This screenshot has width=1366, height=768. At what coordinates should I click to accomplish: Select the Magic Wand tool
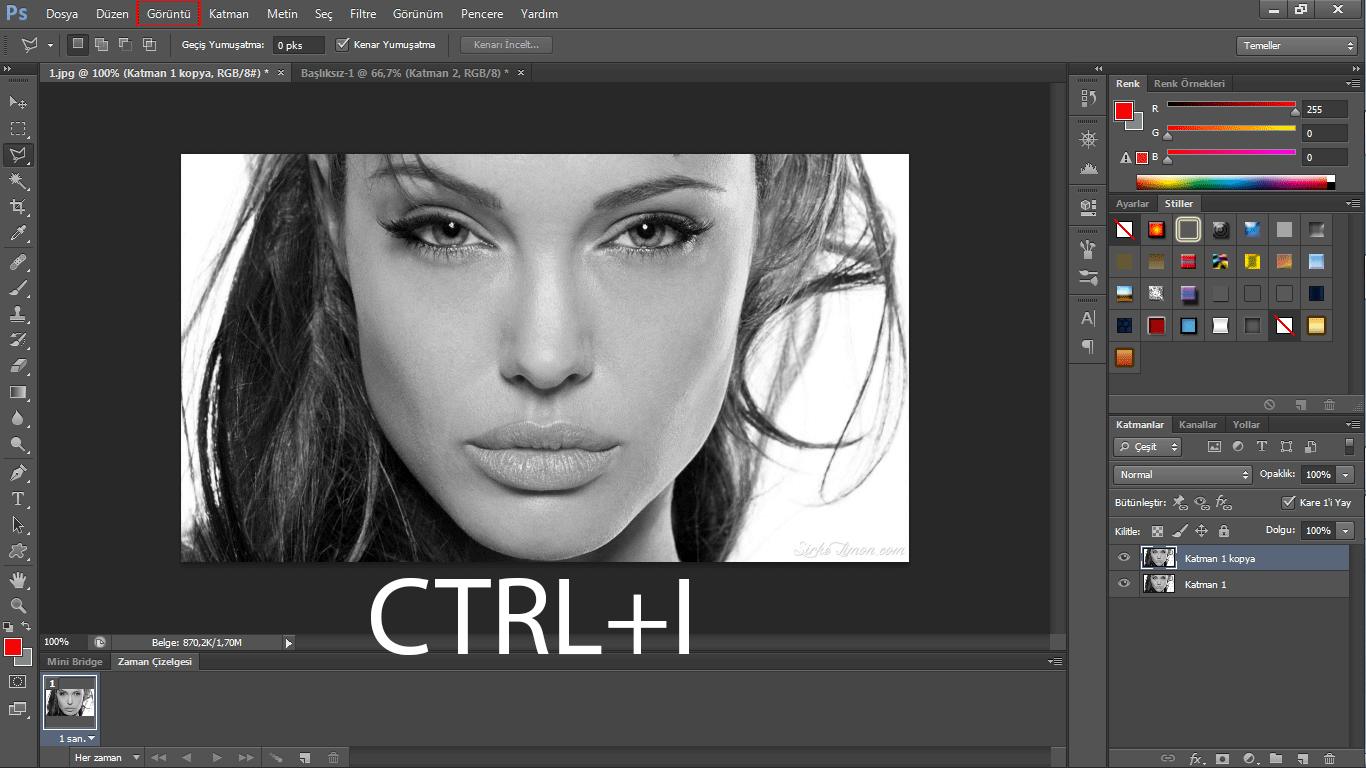[18, 181]
